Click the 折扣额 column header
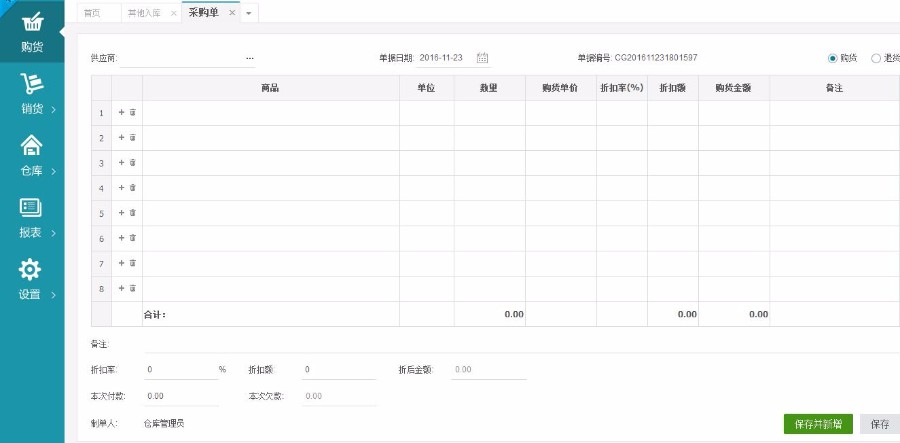The height and width of the screenshot is (443, 900). click(x=673, y=88)
